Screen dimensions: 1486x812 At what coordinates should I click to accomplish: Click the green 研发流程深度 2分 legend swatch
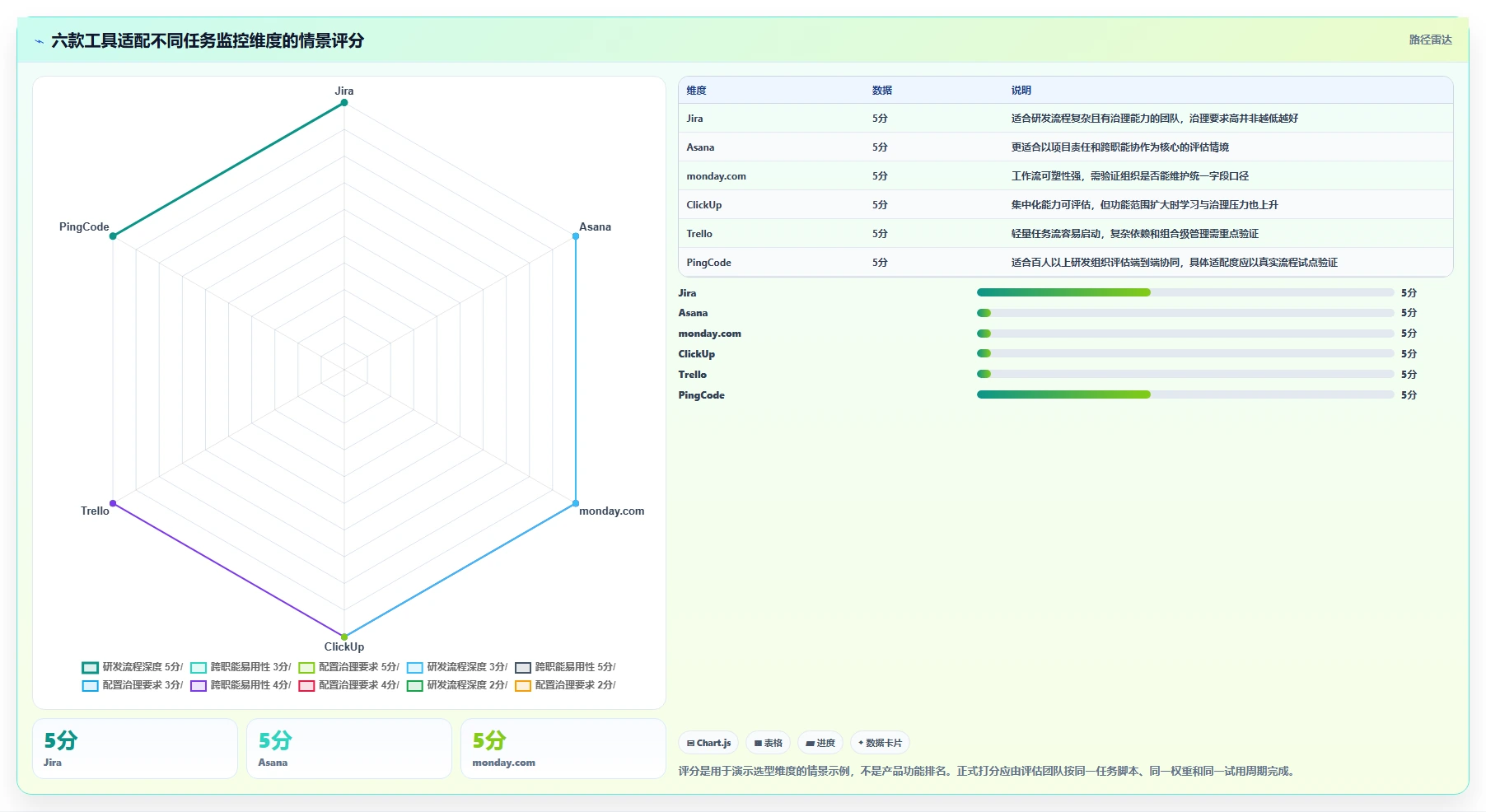click(x=415, y=686)
